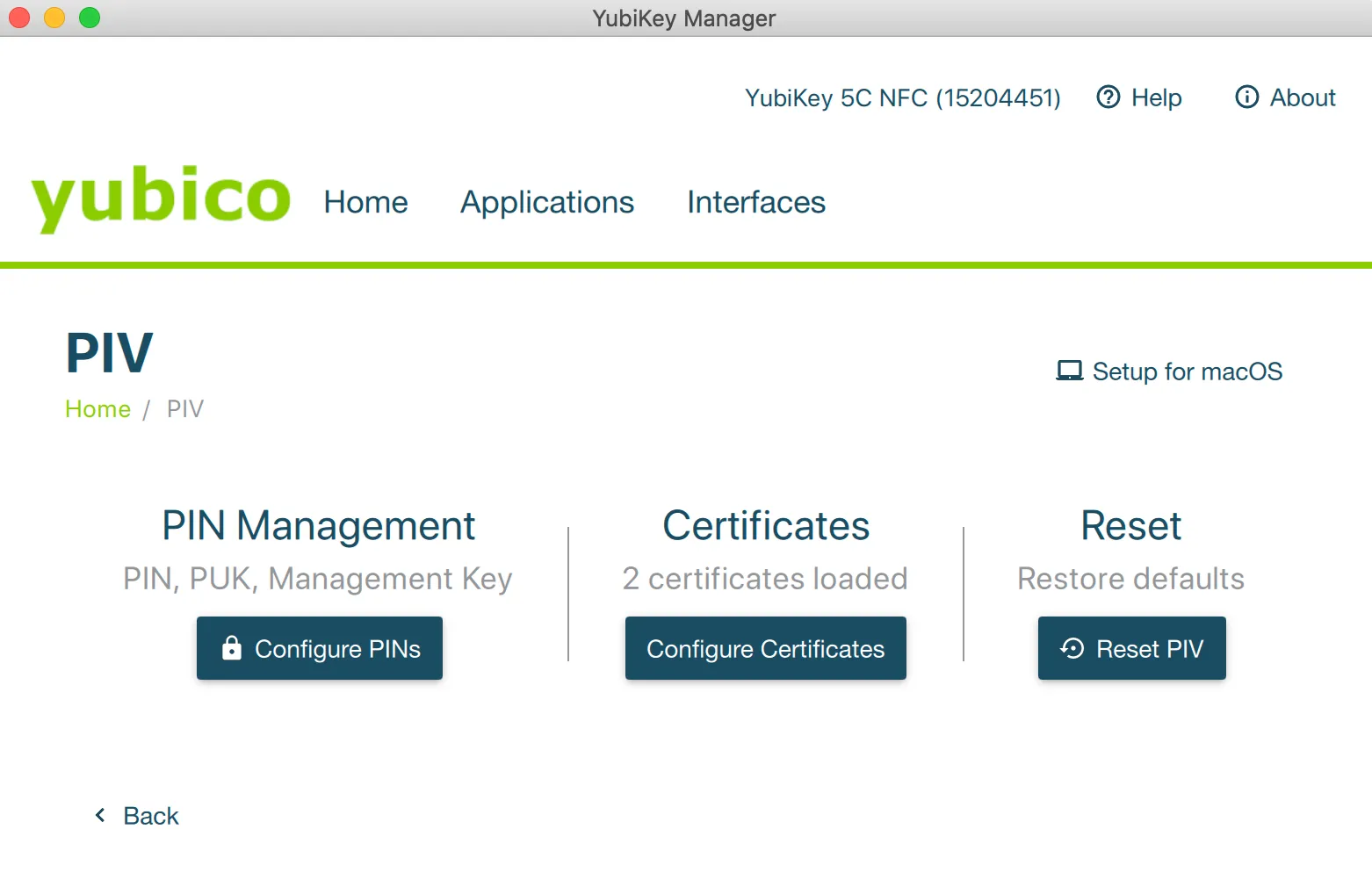Click the Certificates section heading

click(765, 526)
